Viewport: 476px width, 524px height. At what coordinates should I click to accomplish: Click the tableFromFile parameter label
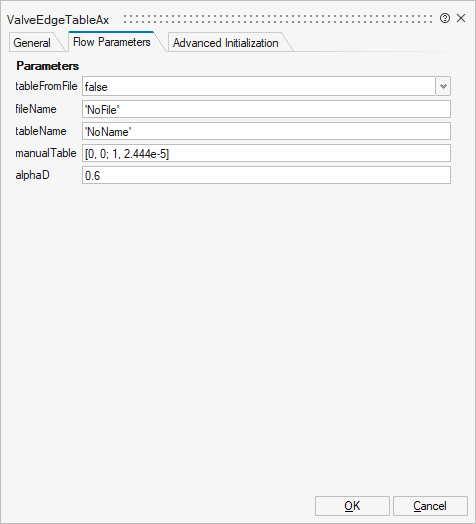[46, 86]
